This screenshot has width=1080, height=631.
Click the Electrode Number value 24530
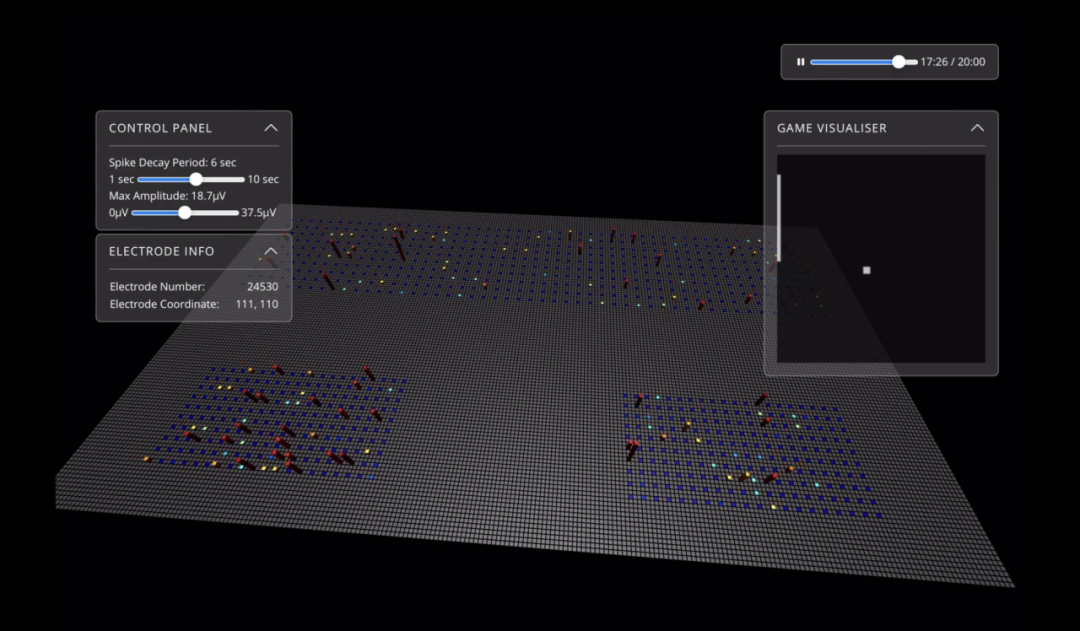tap(262, 287)
